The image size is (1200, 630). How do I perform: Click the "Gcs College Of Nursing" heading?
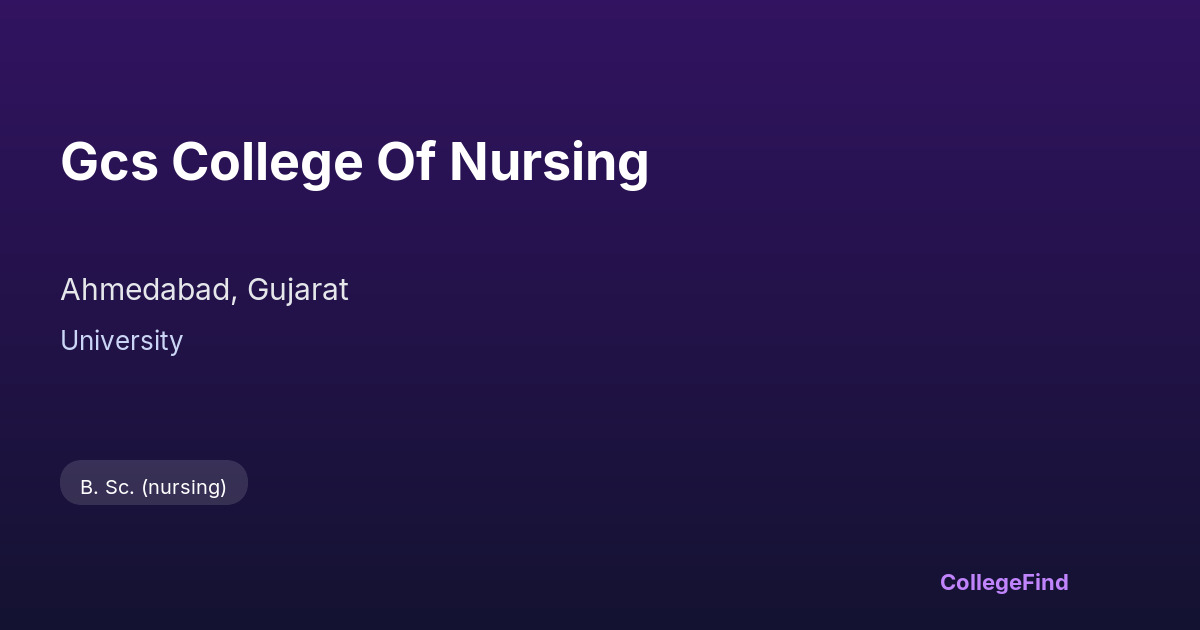coord(354,162)
